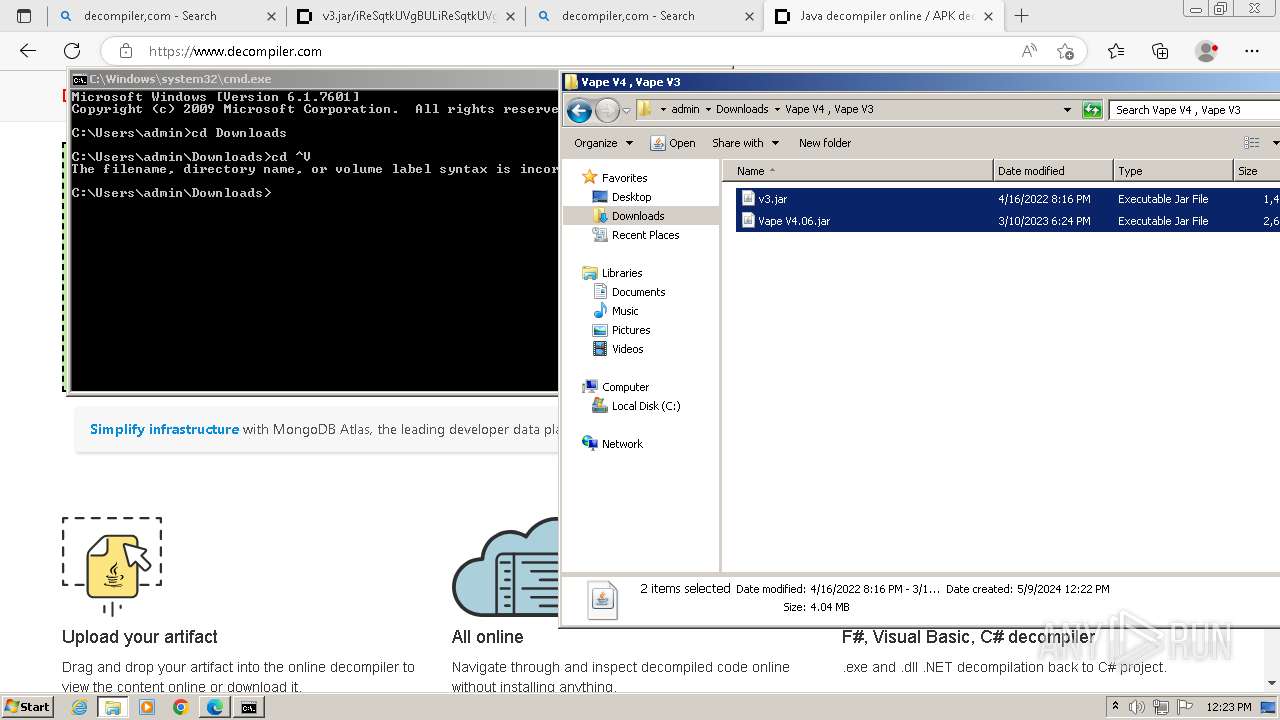
Task: Open the address bar history dropdown
Action: click(x=1067, y=110)
